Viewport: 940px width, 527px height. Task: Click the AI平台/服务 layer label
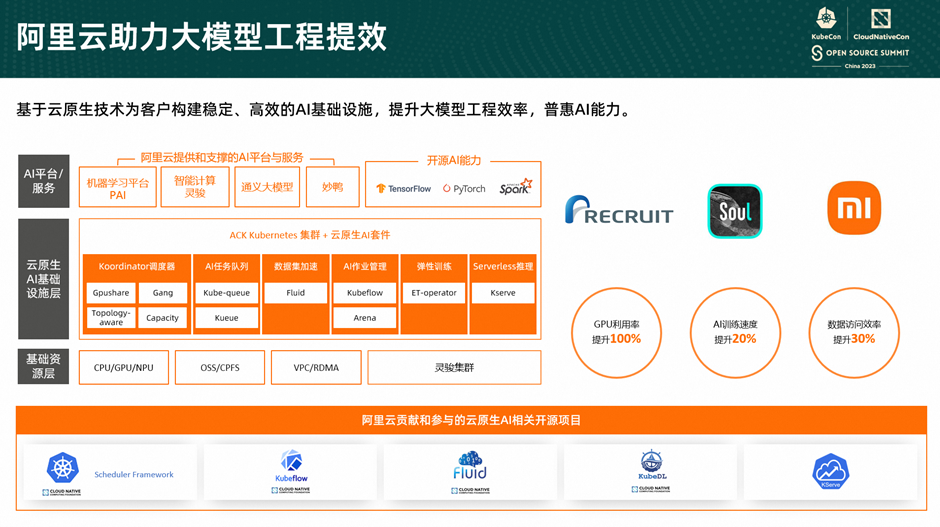[44, 181]
